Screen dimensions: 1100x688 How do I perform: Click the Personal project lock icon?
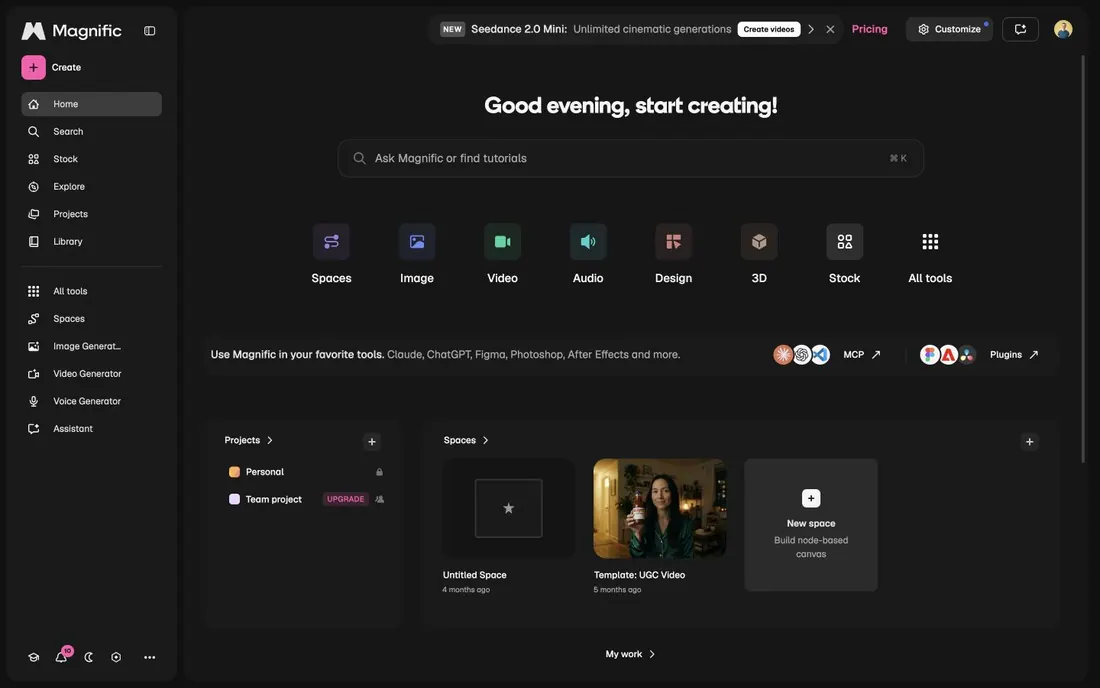tap(380, 472)
